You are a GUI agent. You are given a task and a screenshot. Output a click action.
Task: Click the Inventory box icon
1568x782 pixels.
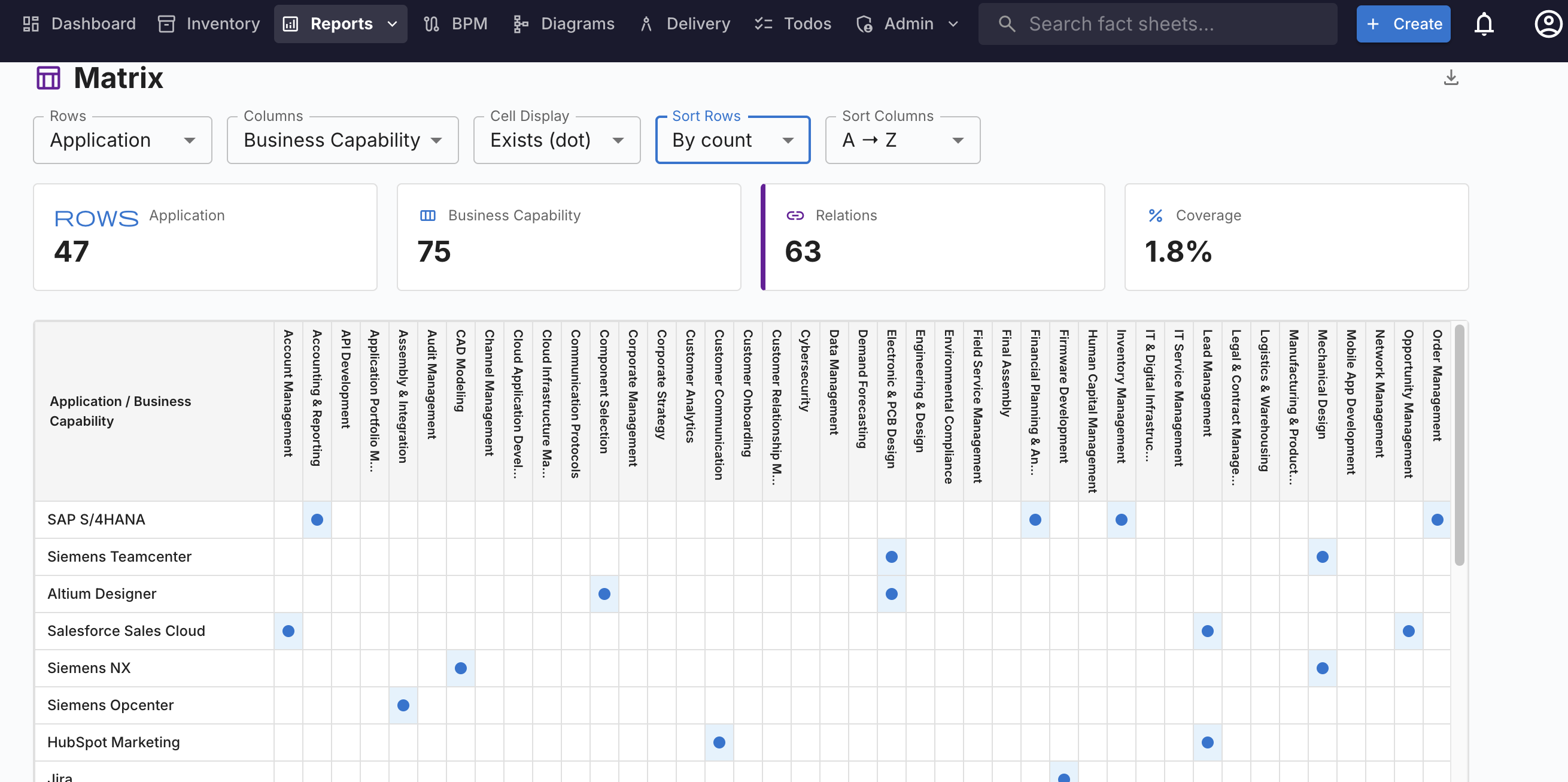tap(166, 24)
